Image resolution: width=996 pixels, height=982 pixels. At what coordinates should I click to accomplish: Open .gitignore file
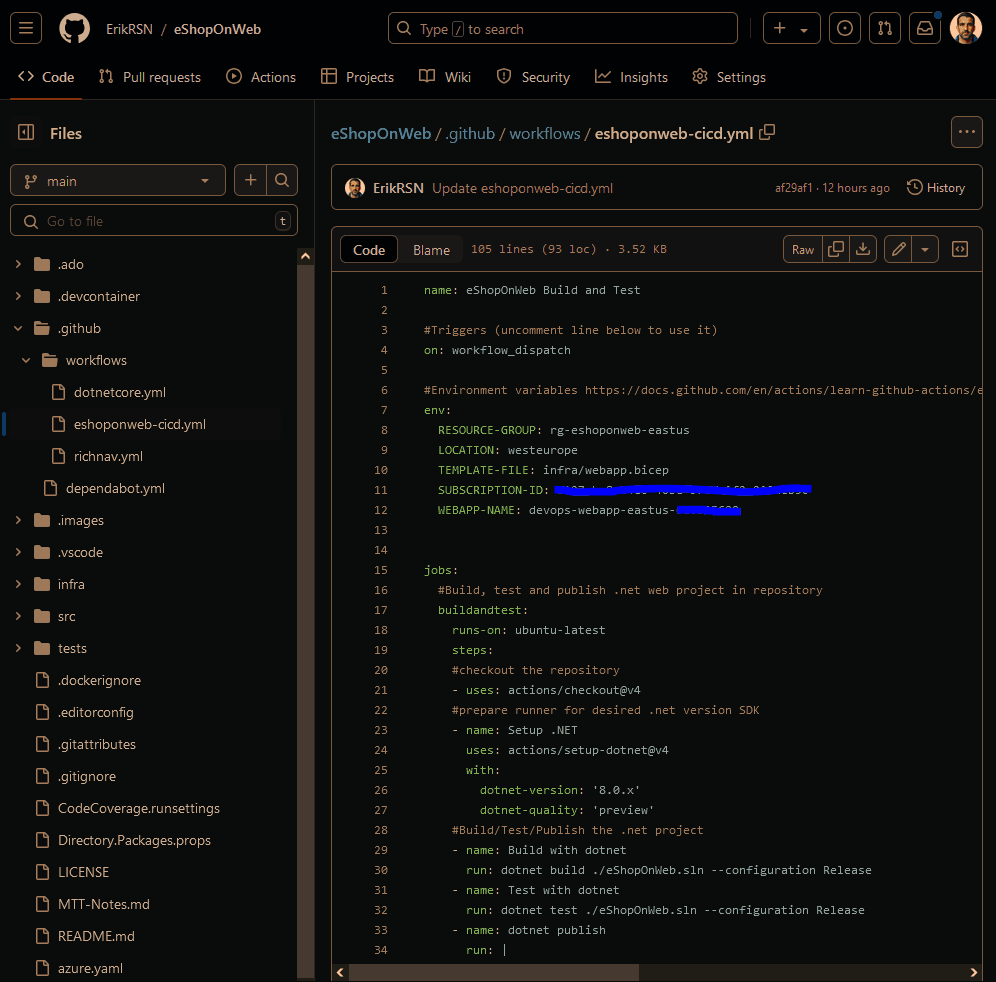86,776
